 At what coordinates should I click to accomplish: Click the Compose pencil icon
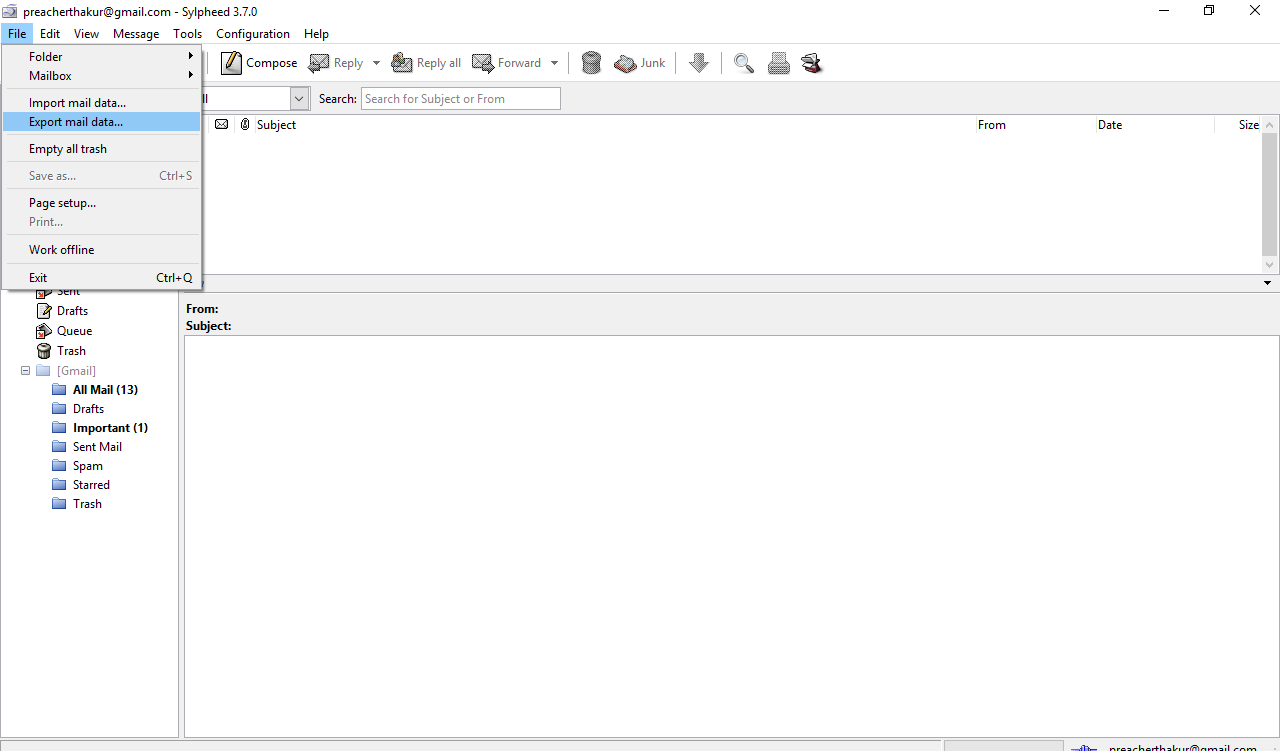[x=231, y=63]
